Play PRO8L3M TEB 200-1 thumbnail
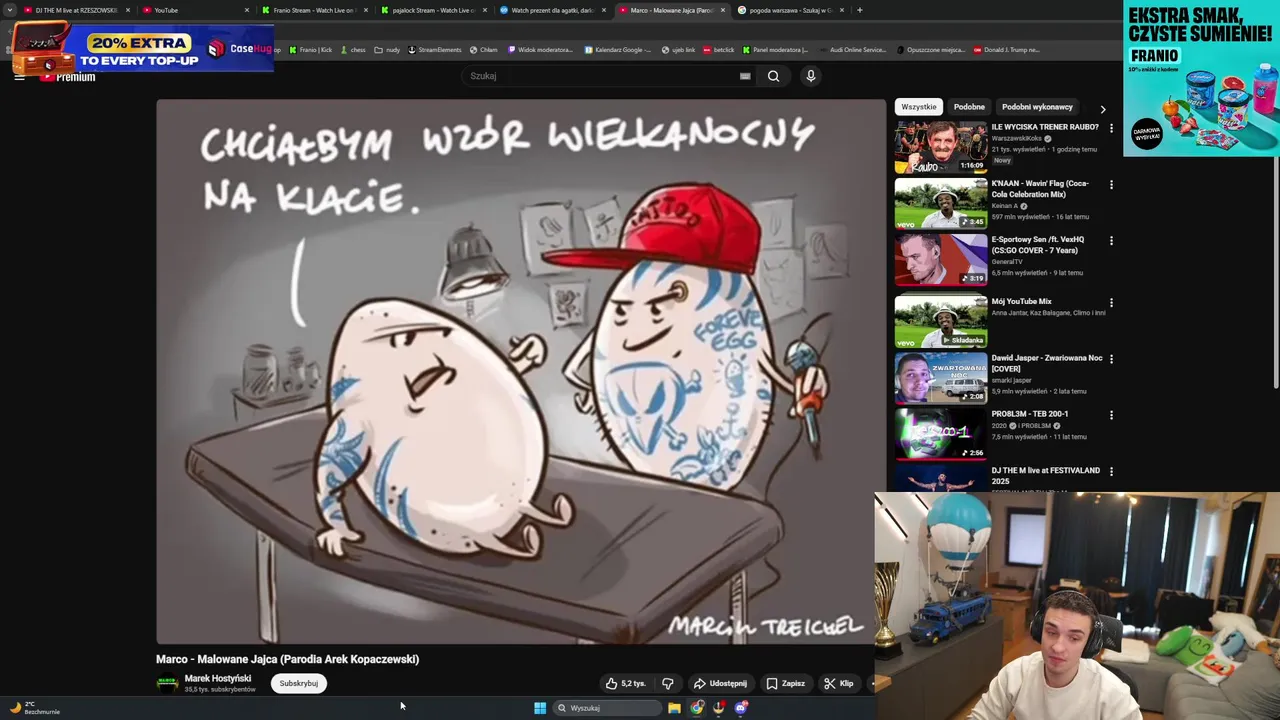 941,433
